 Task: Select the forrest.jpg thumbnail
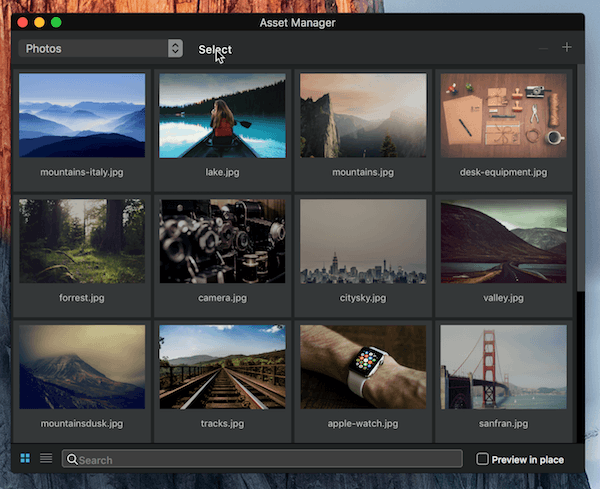(82, 241)
